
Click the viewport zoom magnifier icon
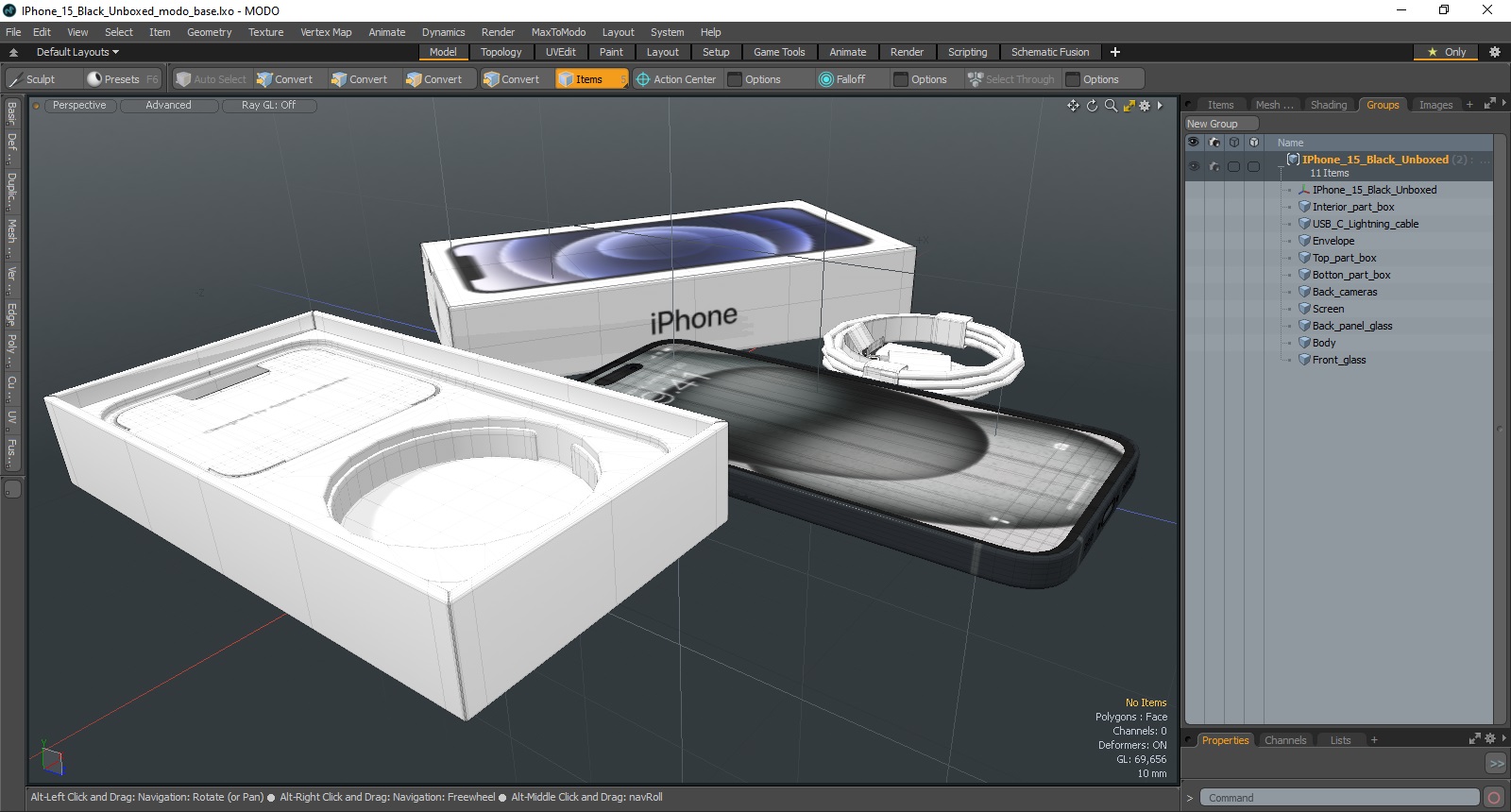point(1111,106)
